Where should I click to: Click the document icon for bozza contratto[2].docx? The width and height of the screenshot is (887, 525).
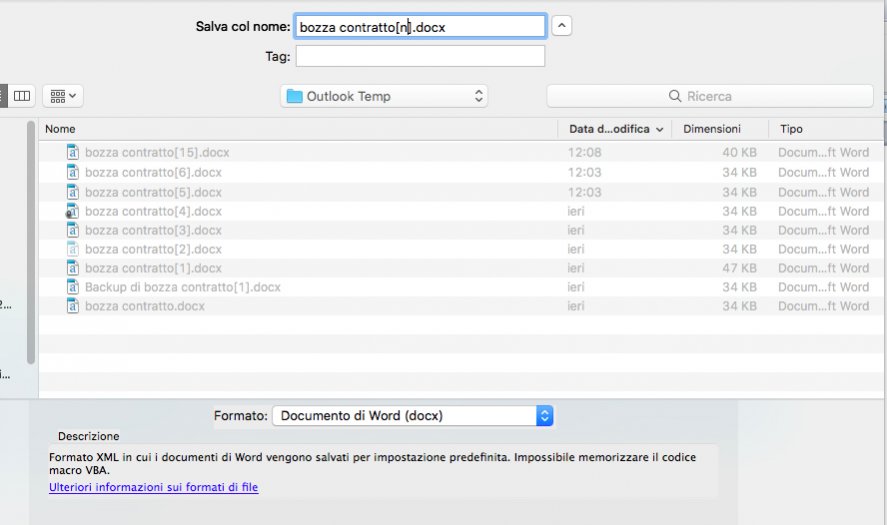[x=72, y=249]
